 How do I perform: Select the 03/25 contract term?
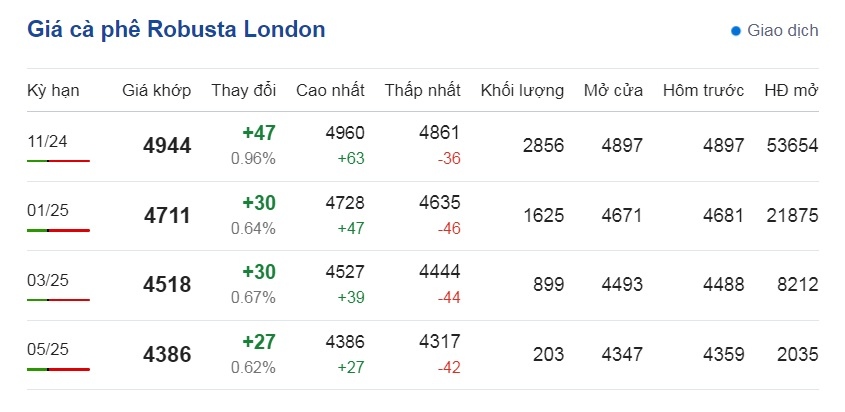pyautogui.click(x=47, y=280)
